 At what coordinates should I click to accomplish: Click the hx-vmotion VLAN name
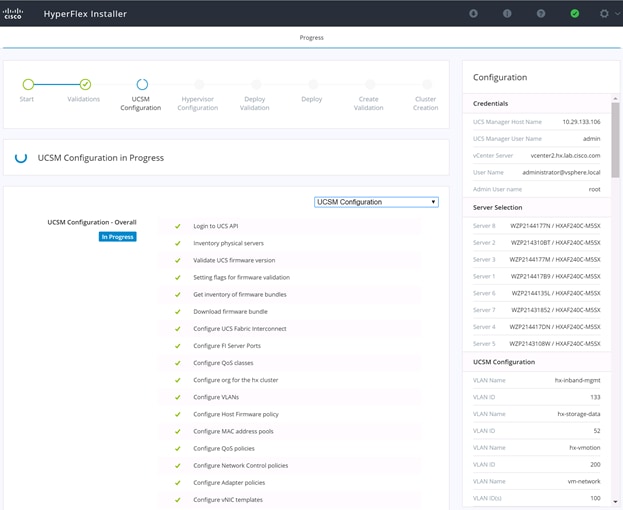[x=584, y=448]
